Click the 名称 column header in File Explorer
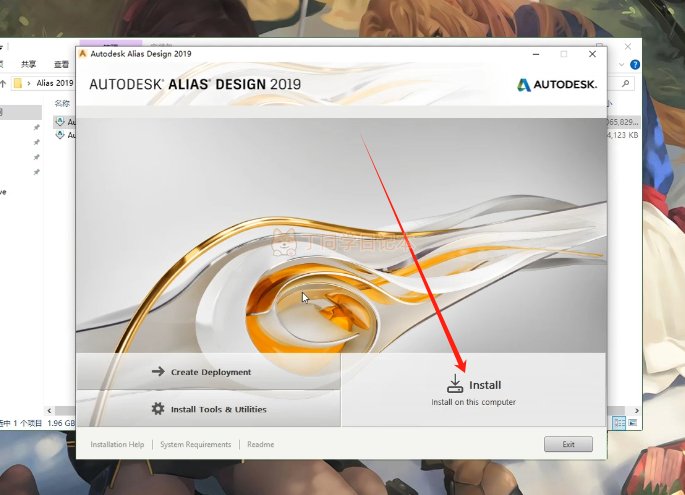 tap(62, 104)
